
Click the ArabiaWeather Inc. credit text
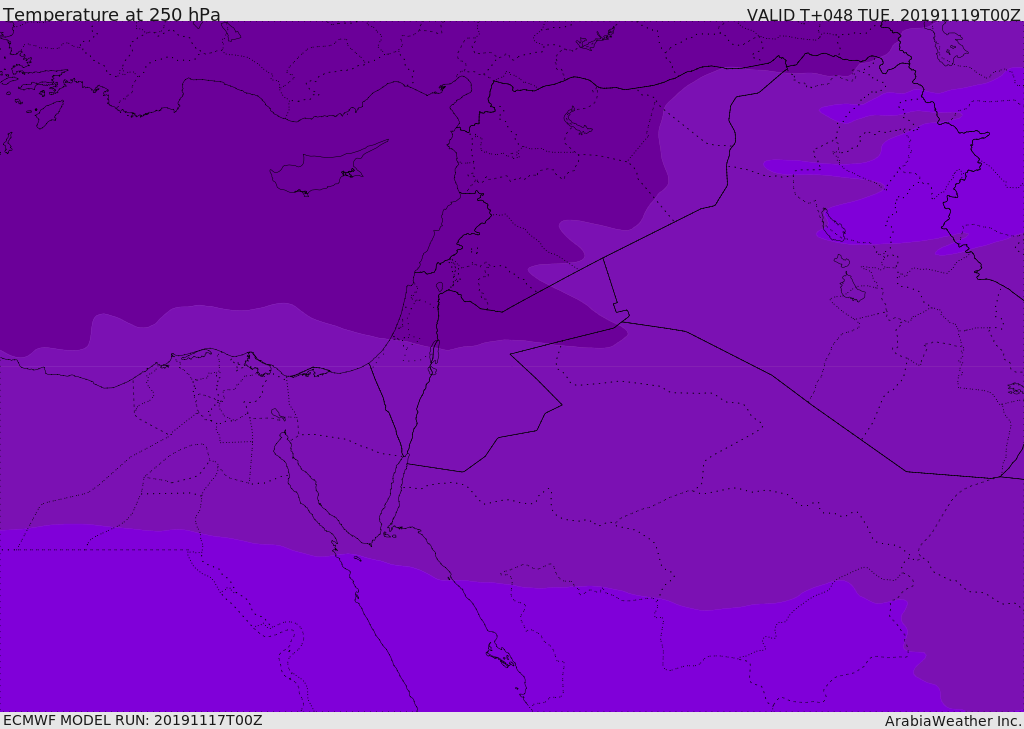(x=953, y=721)
